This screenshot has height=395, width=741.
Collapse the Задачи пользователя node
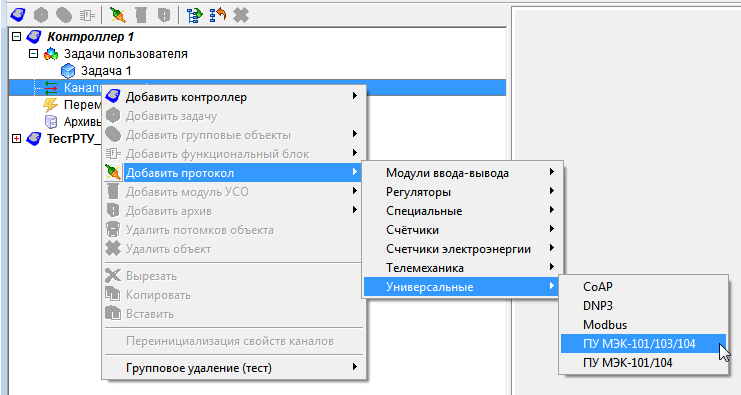[x=33, y=53]
